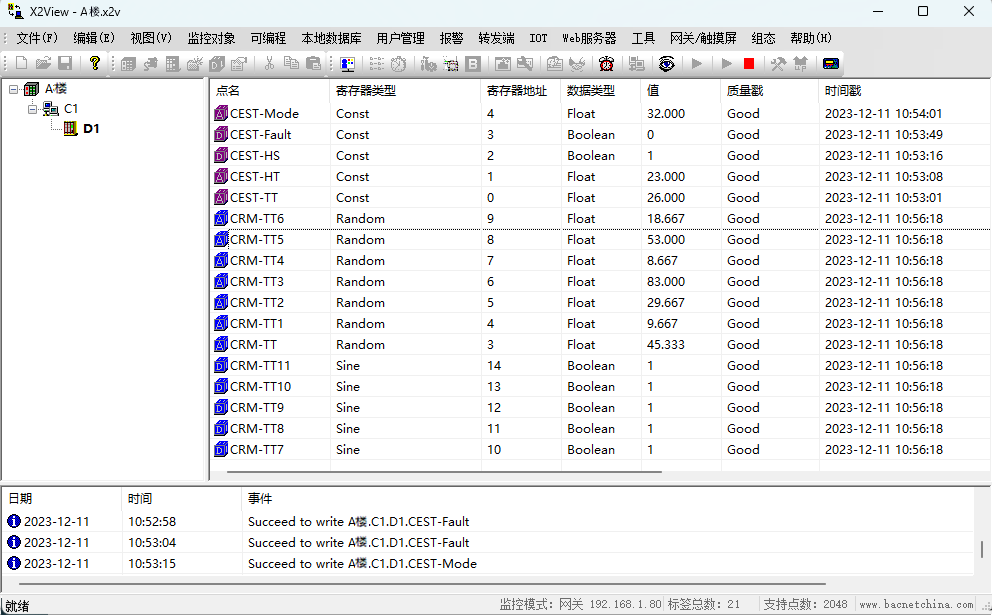Sort by the 点名 column header
Viewport: 992px width, 615px height.
(x=228, y=90)
